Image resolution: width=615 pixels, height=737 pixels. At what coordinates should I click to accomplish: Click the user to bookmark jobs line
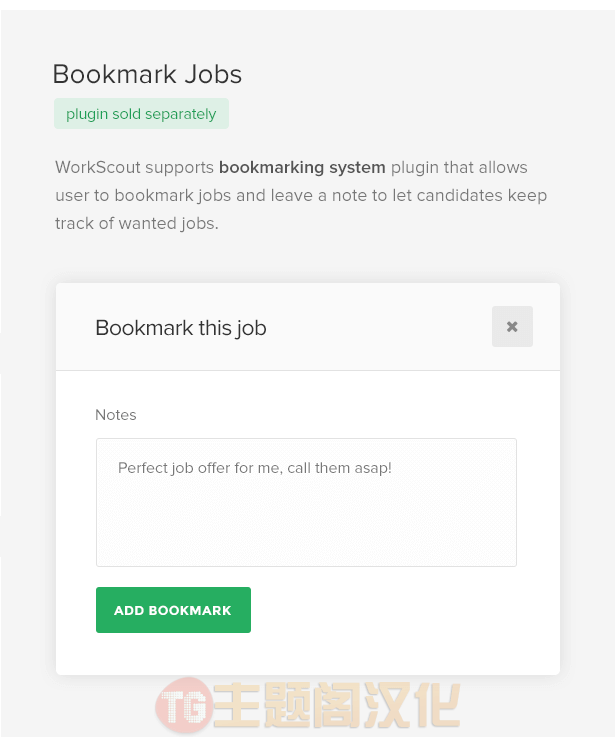[x=301, y=196]
